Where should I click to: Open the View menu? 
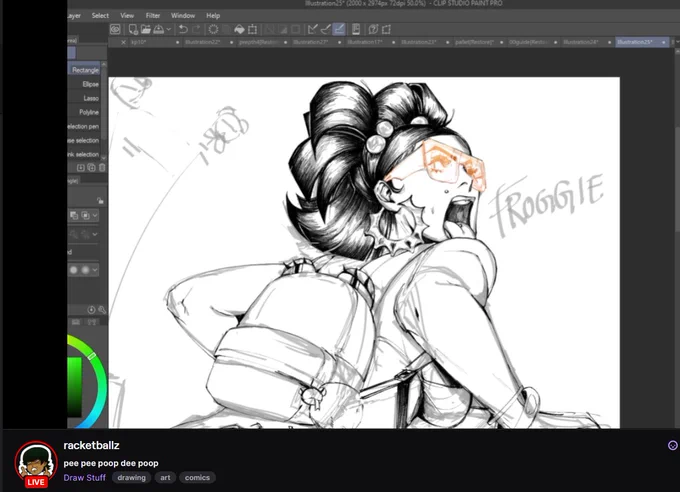coord(127,16)
